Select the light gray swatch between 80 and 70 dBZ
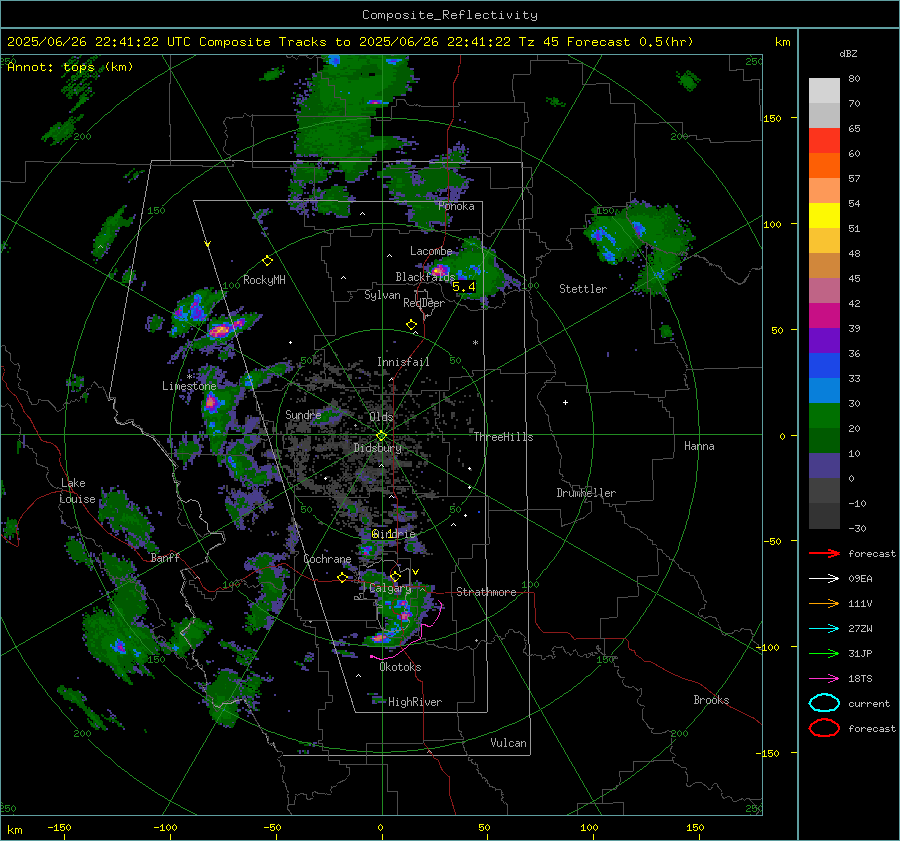This screenshot has height=841, width=900. (824, 91)
